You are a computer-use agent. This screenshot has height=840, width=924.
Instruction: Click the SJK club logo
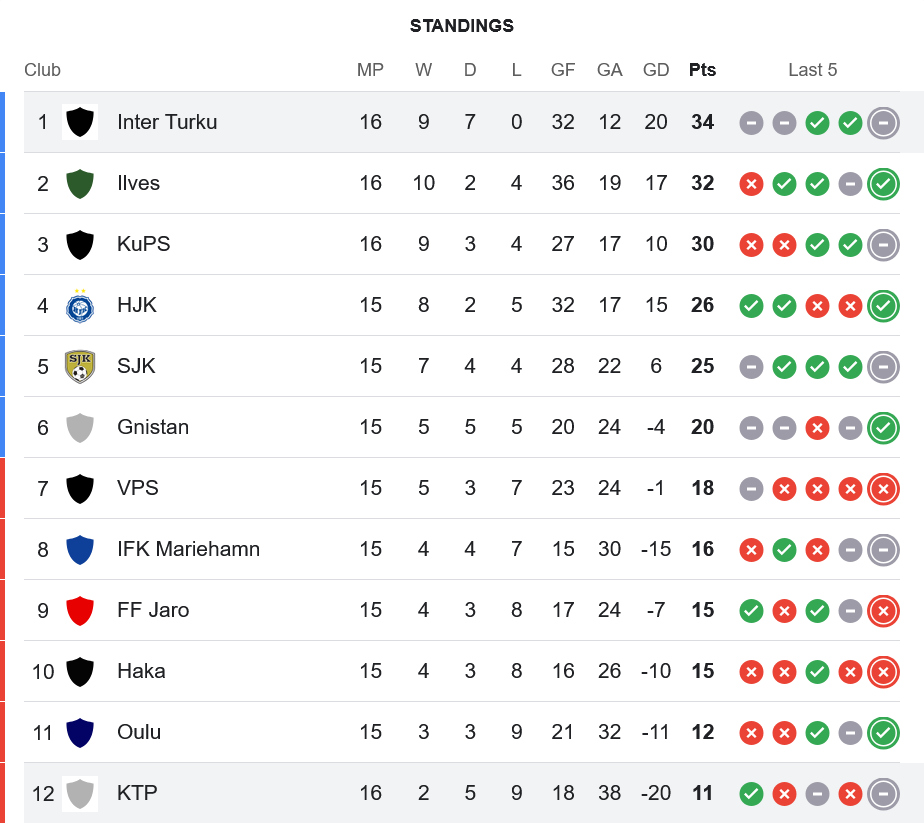pyautogui.click(x=80, y=366)
